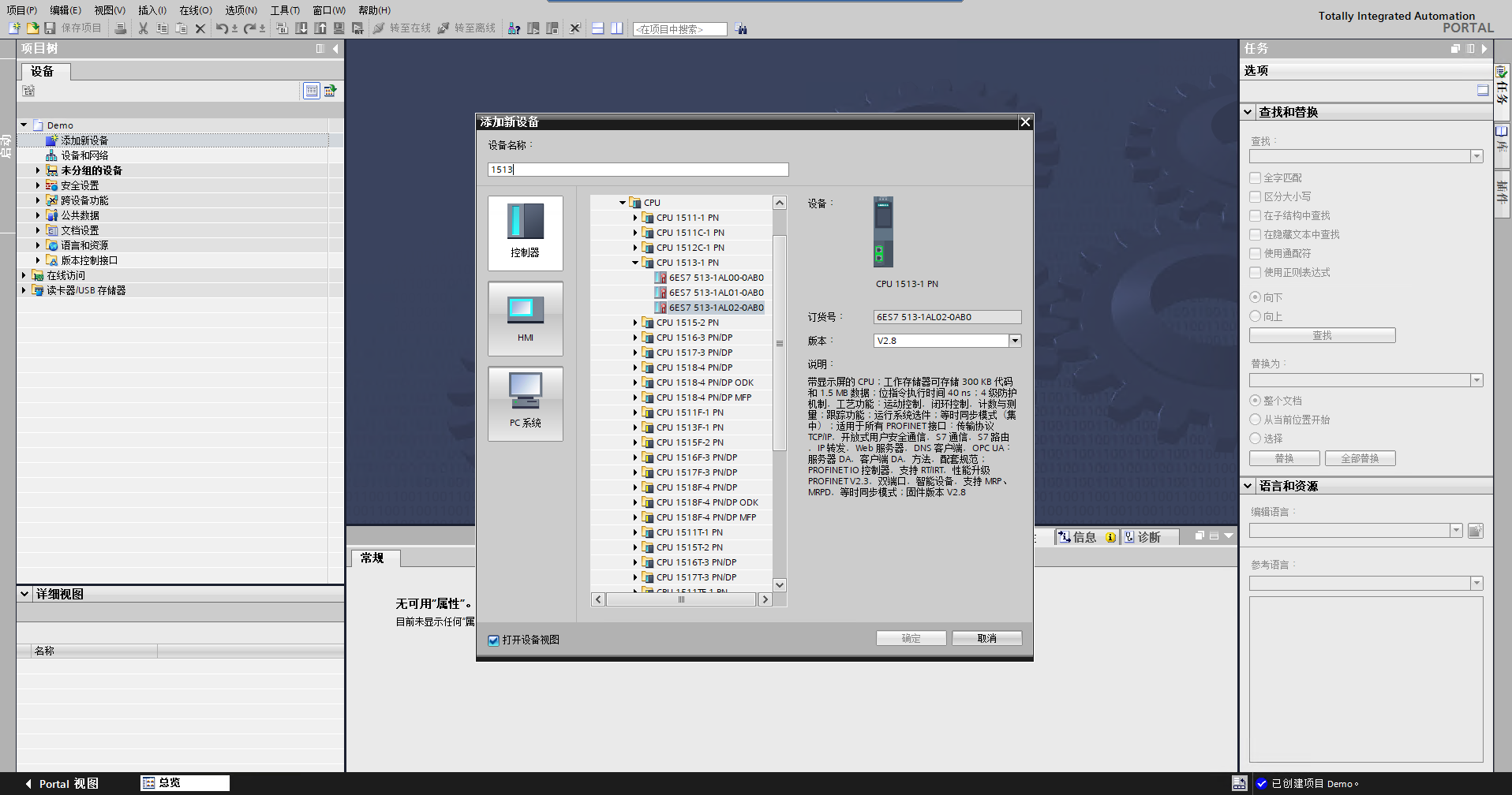
Task: Enable find in hidden texts checkbox
Action: 1255,235
